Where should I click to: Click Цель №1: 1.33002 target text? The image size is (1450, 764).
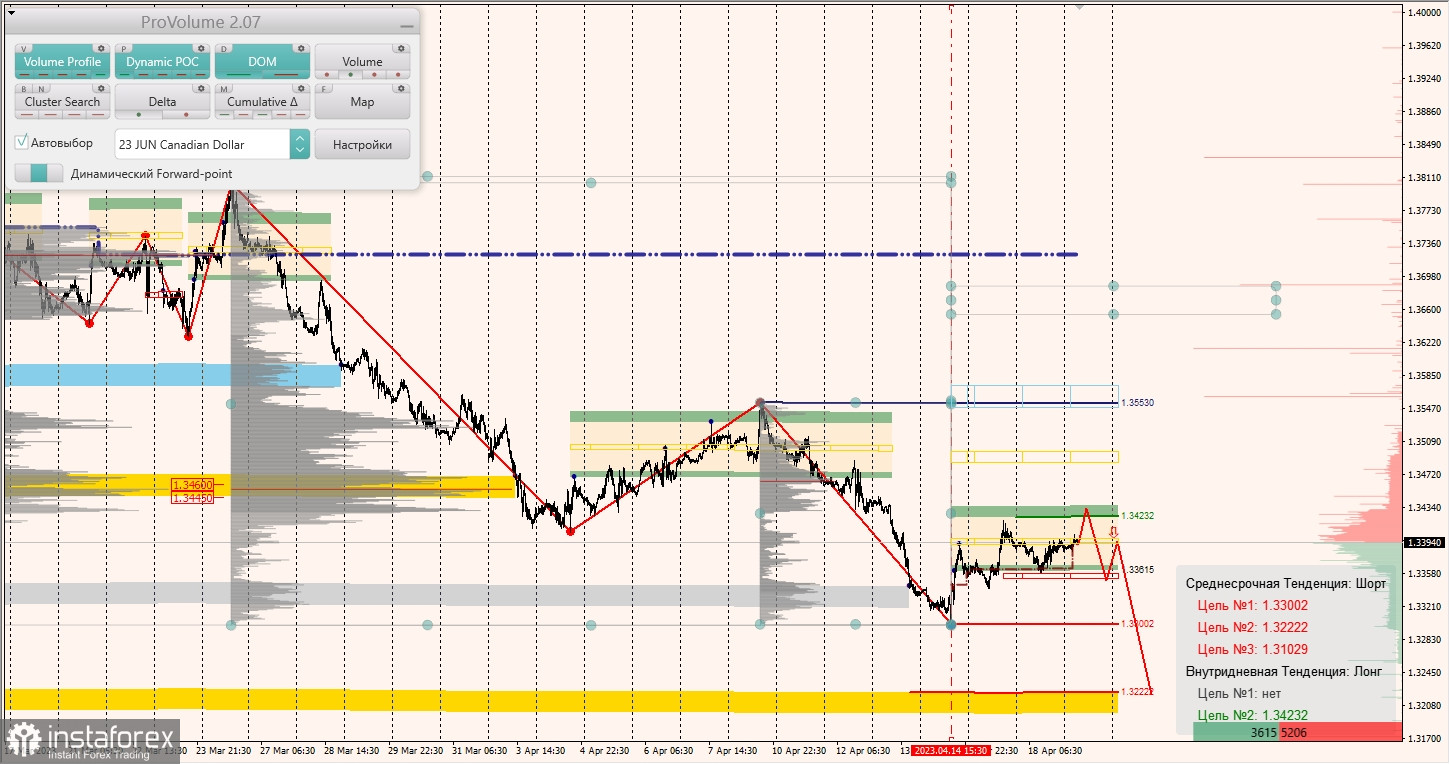[1252, 605]
